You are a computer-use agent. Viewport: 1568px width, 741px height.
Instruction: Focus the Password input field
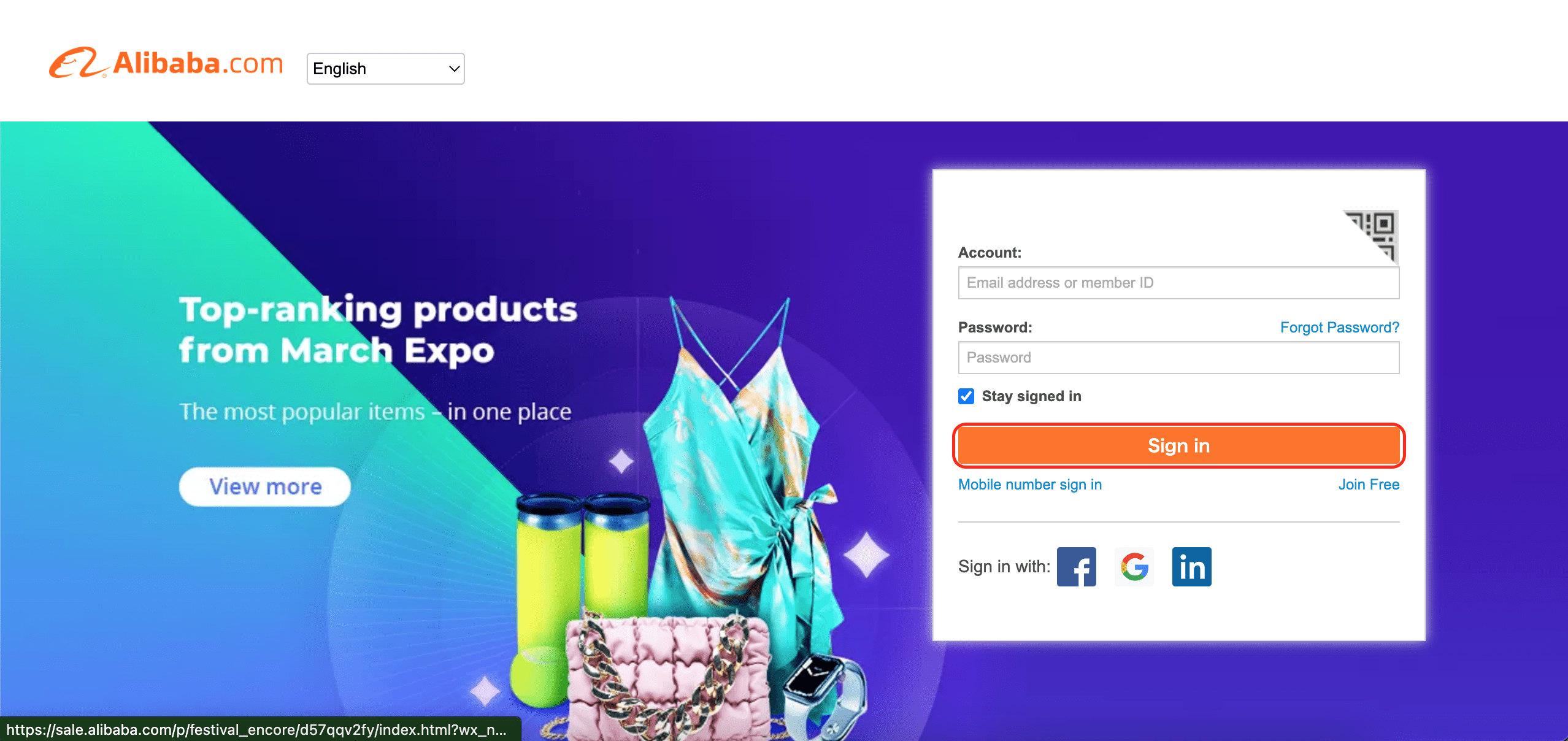click(x=1178, y=358)
